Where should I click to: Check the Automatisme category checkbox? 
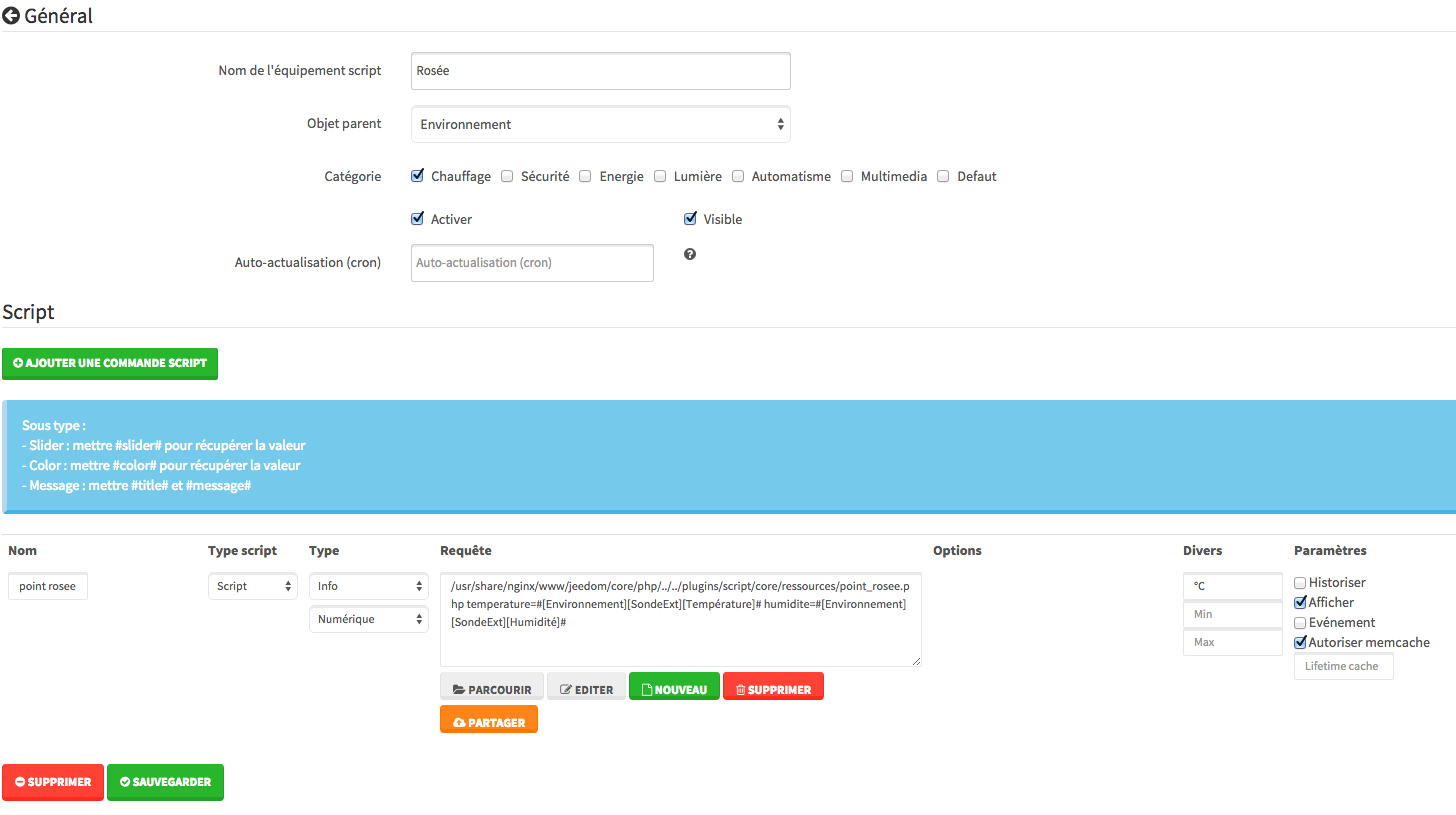[738, 176]
